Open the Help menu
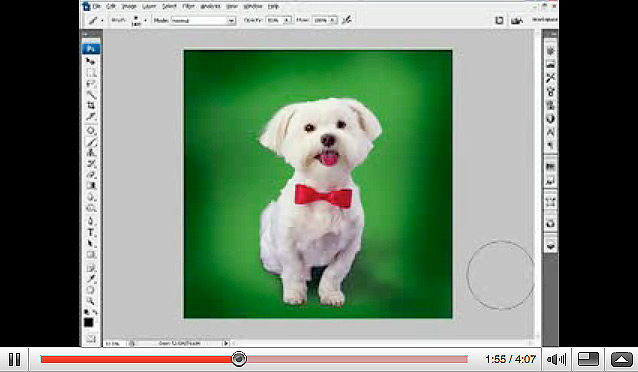This screenshot has height=372, width=638. click(x=273, y=7)
